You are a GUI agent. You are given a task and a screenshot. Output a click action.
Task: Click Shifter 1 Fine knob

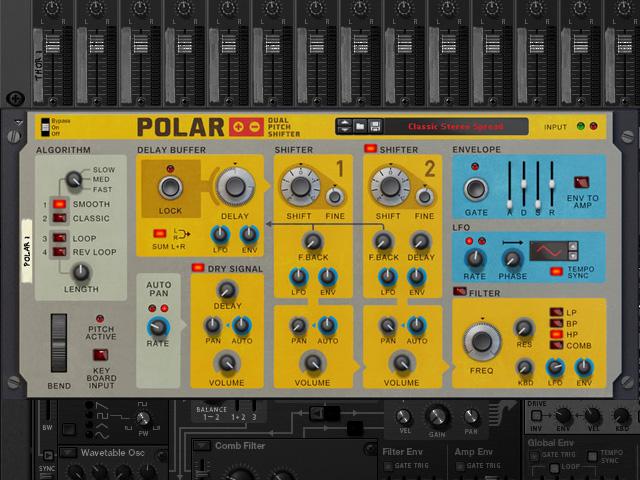pyautogui.click(x=335, y=197)
